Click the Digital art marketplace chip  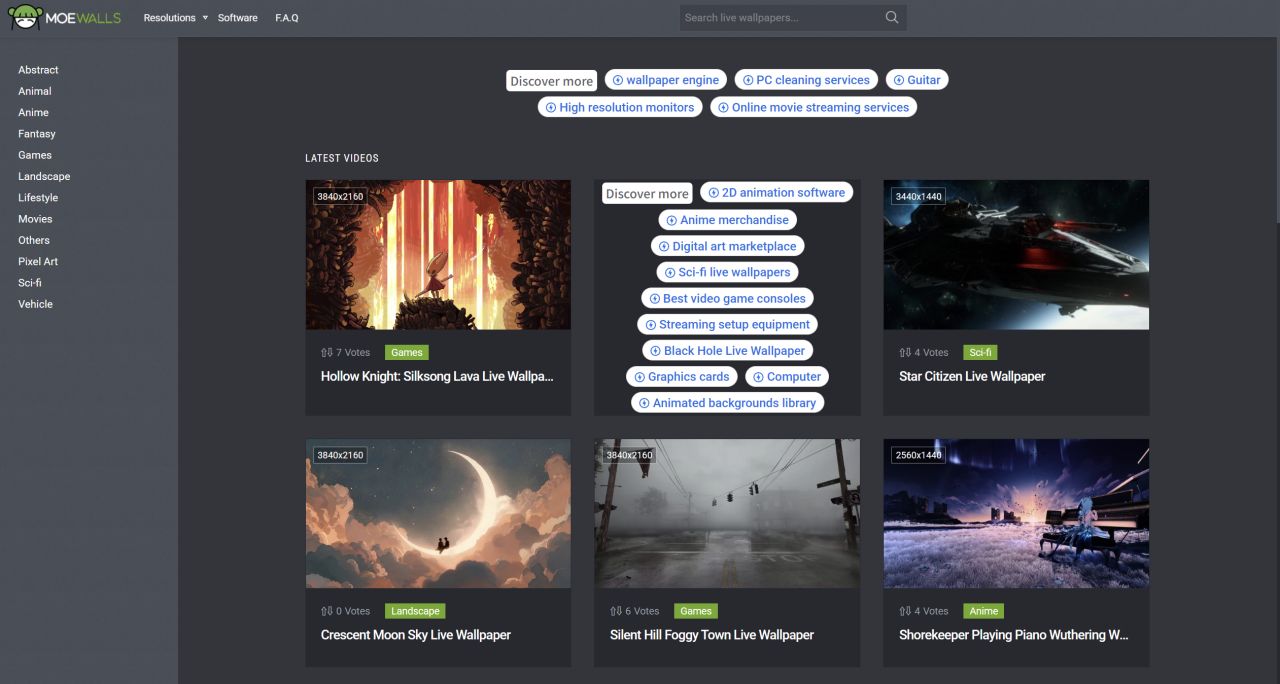tap(727, 246)
